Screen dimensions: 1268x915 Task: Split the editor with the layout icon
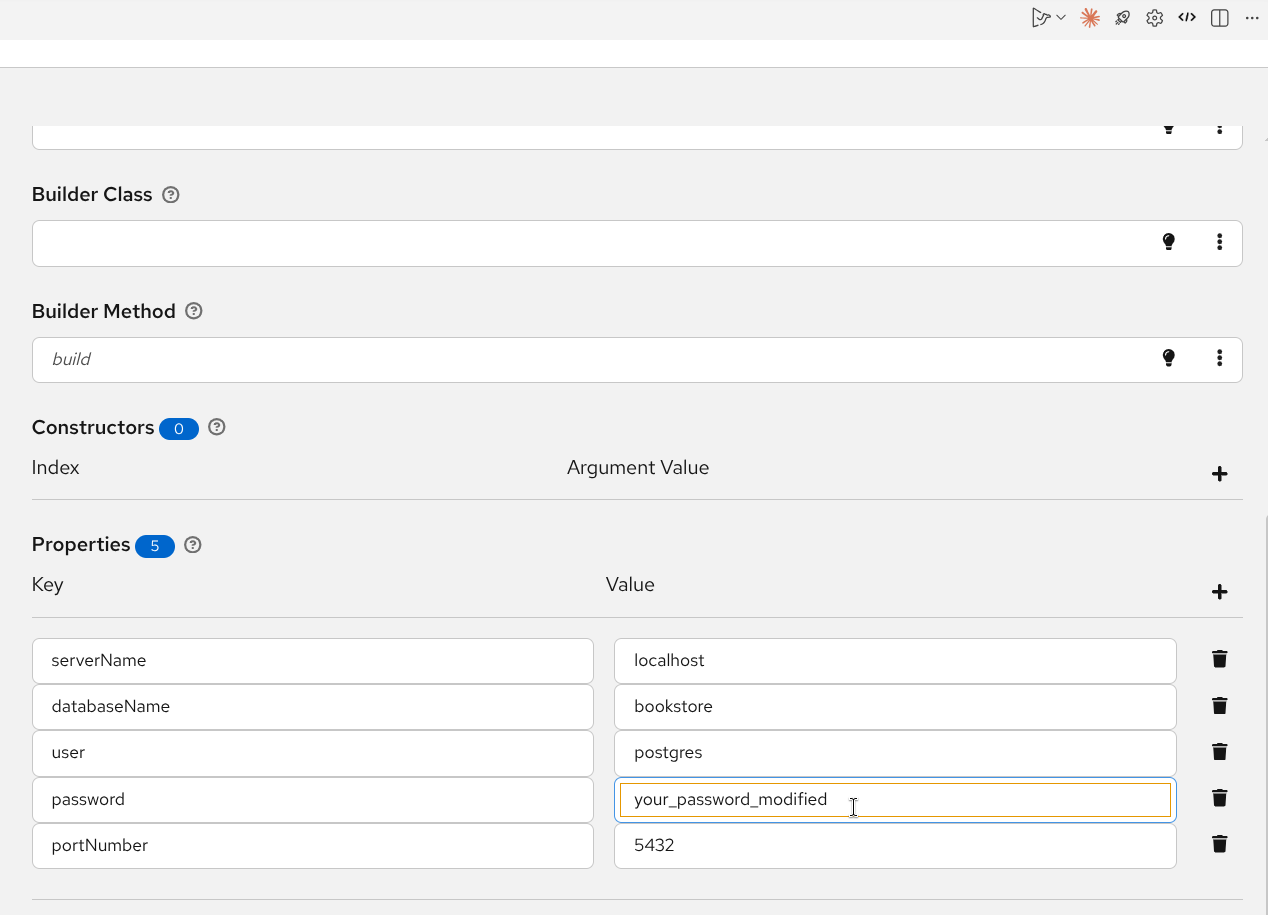[1219, 18]
